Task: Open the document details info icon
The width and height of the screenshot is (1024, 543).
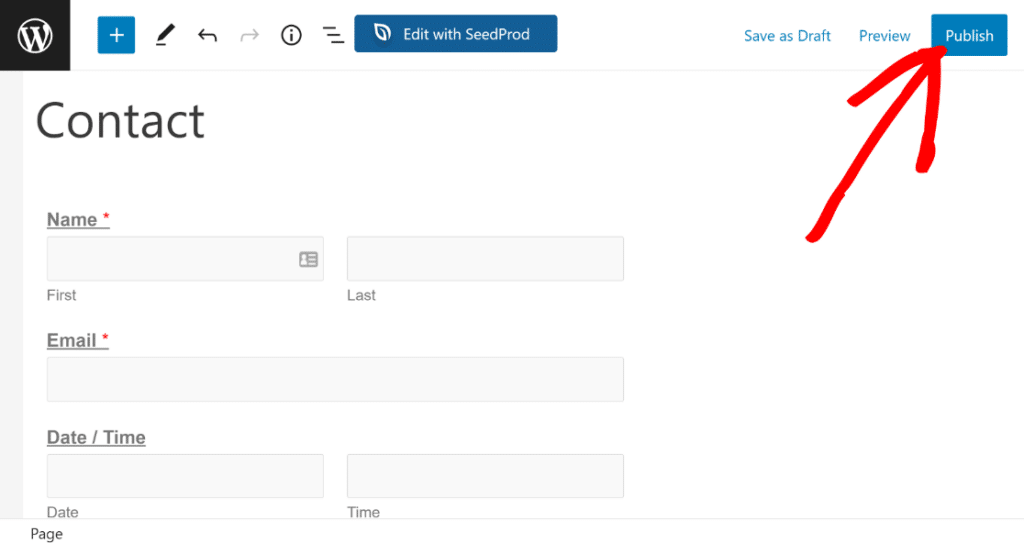Action: click(x=291, y=35)
